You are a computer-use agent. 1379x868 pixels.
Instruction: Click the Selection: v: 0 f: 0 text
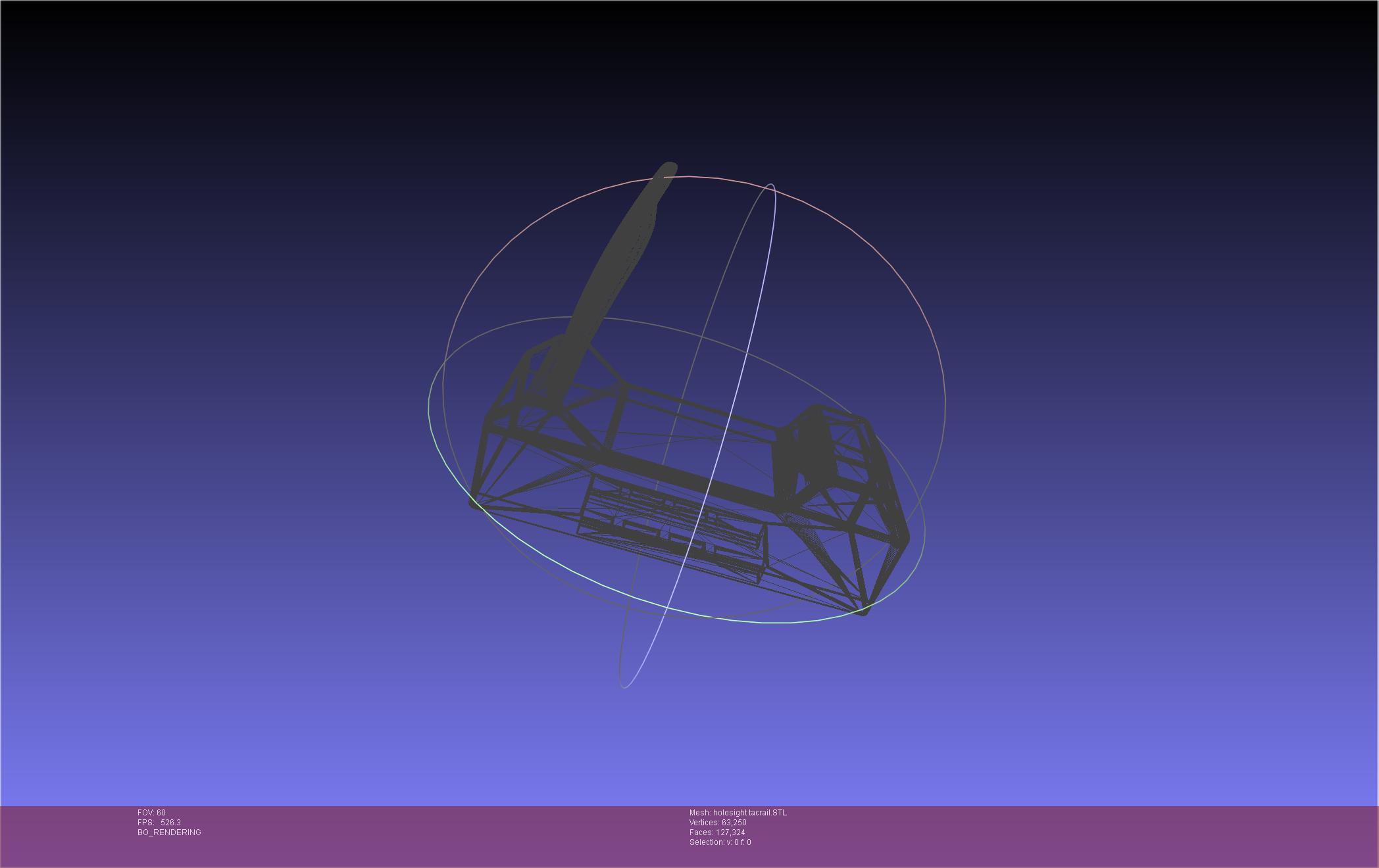tap(720, 842)
